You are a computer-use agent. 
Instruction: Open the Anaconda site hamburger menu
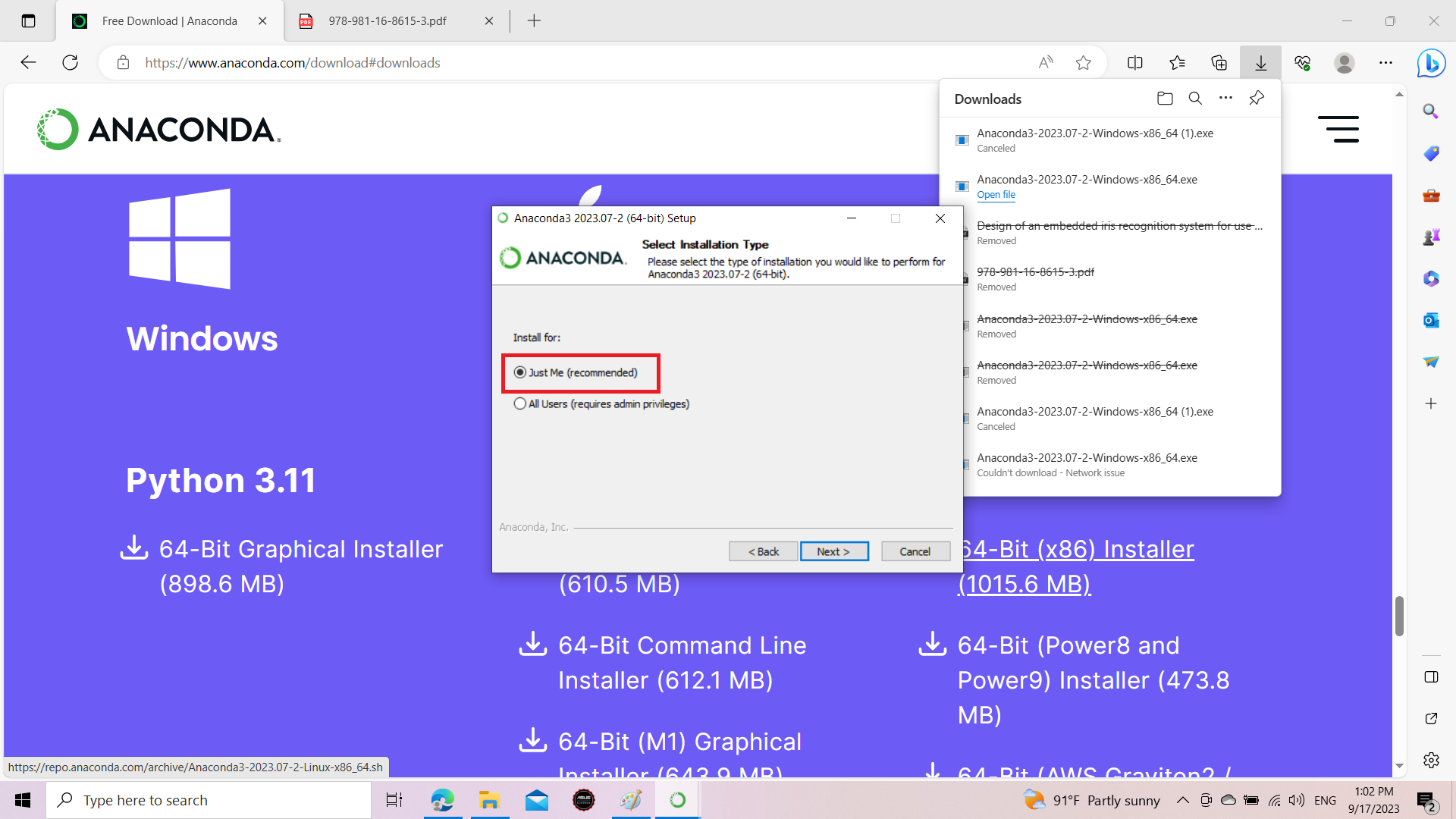1338,129
